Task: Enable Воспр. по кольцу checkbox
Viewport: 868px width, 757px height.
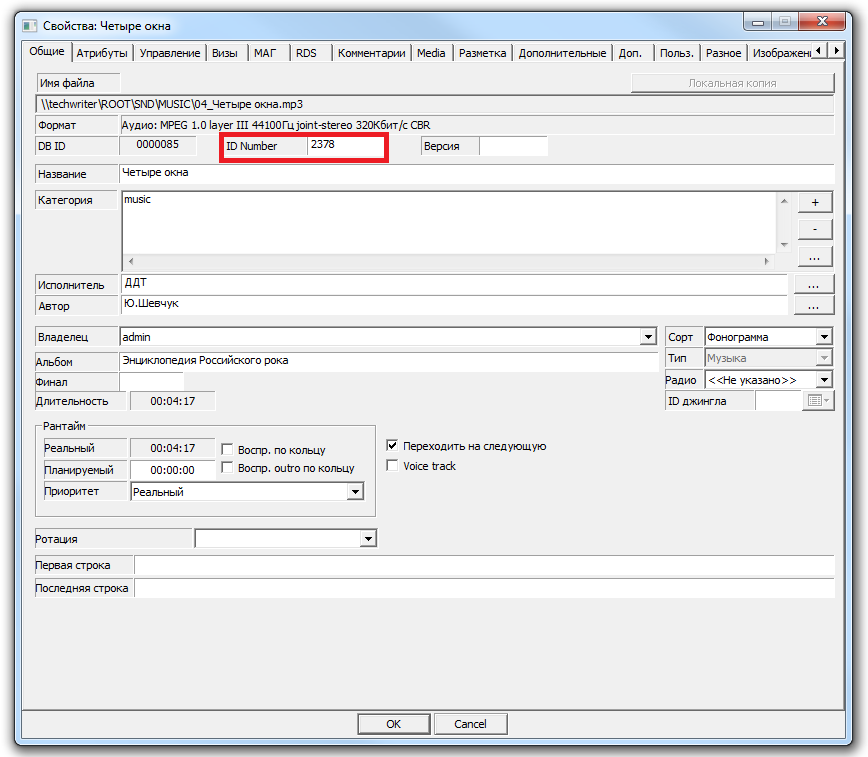Action: [x=227, y=449]
